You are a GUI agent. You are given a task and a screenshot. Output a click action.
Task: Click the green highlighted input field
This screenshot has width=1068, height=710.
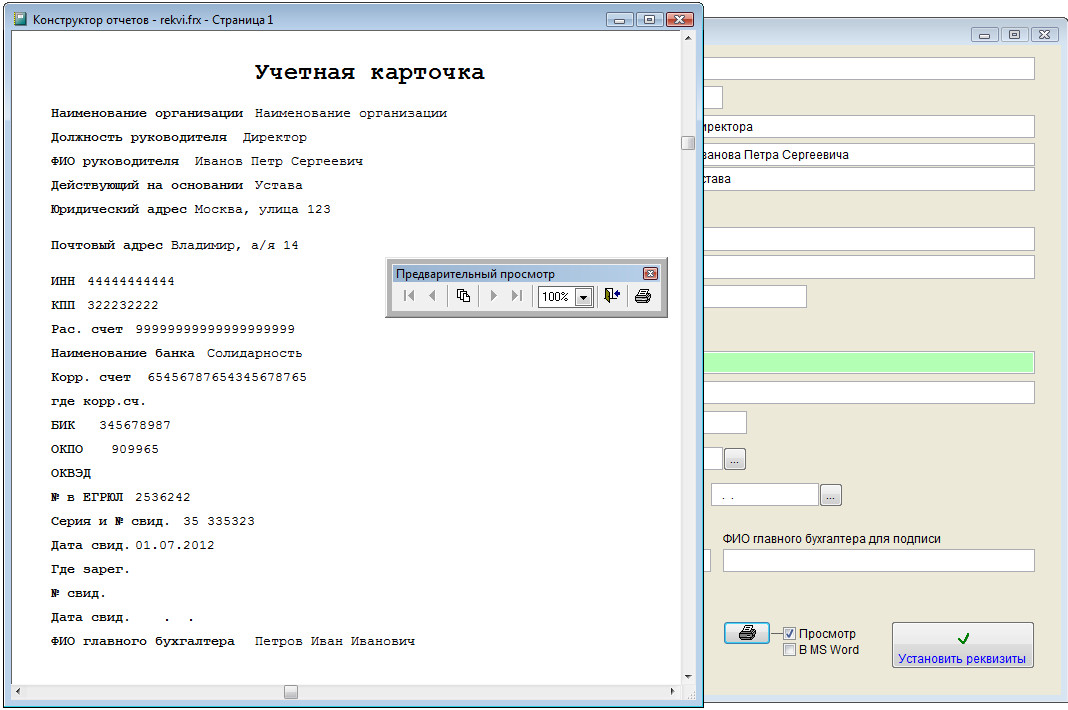869,362
